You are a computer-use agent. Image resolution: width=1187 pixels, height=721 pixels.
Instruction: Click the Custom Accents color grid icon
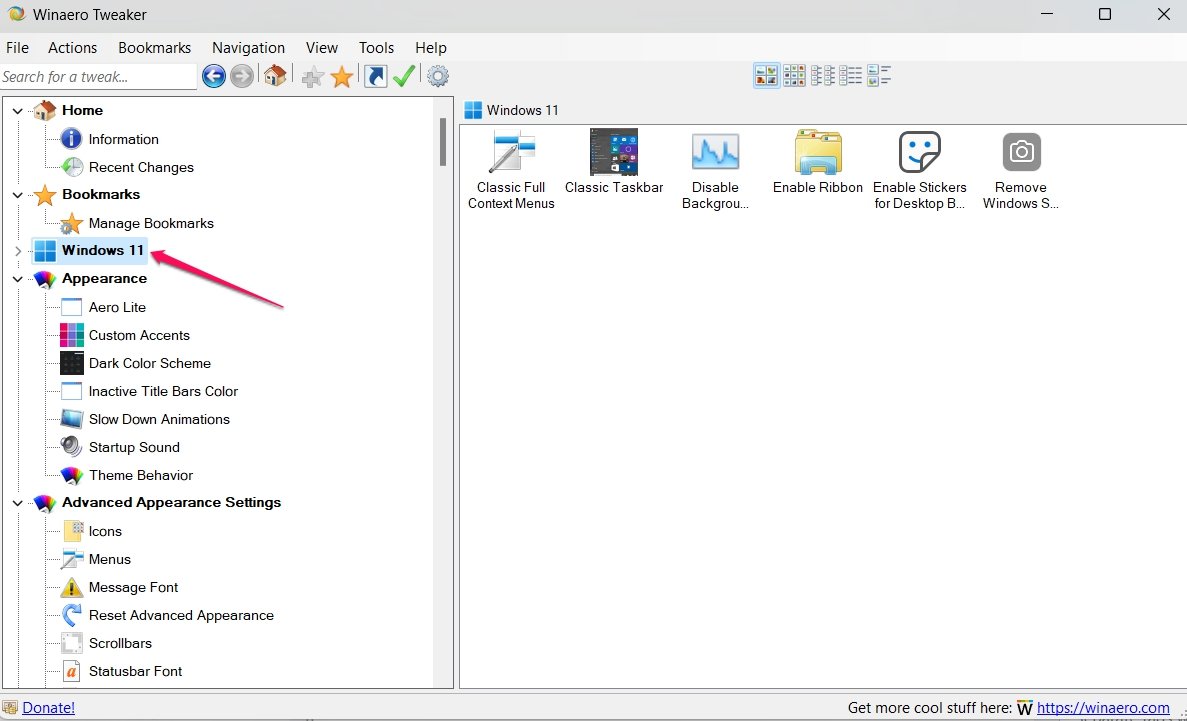71,335
